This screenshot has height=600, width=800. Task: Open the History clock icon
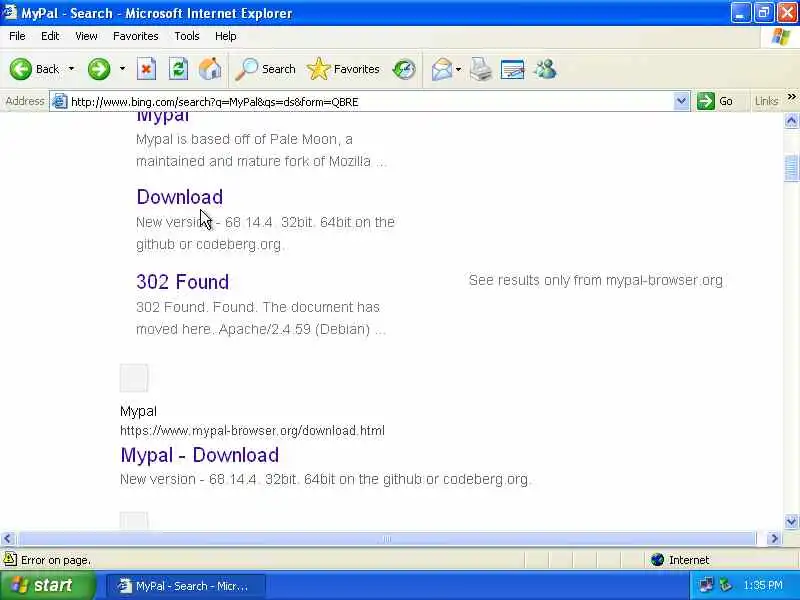pos(404,69)
